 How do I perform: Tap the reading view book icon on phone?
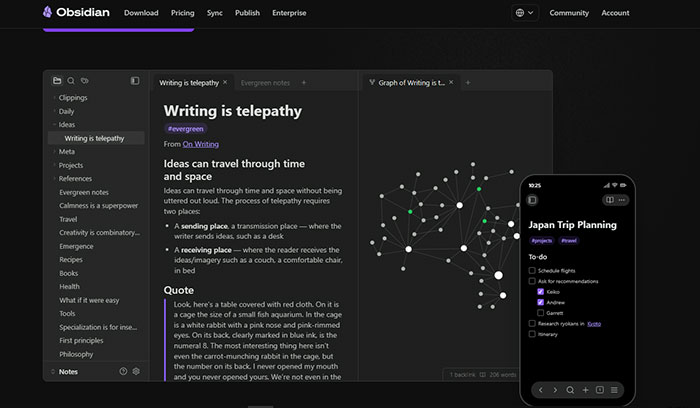(x=610, y=200)
